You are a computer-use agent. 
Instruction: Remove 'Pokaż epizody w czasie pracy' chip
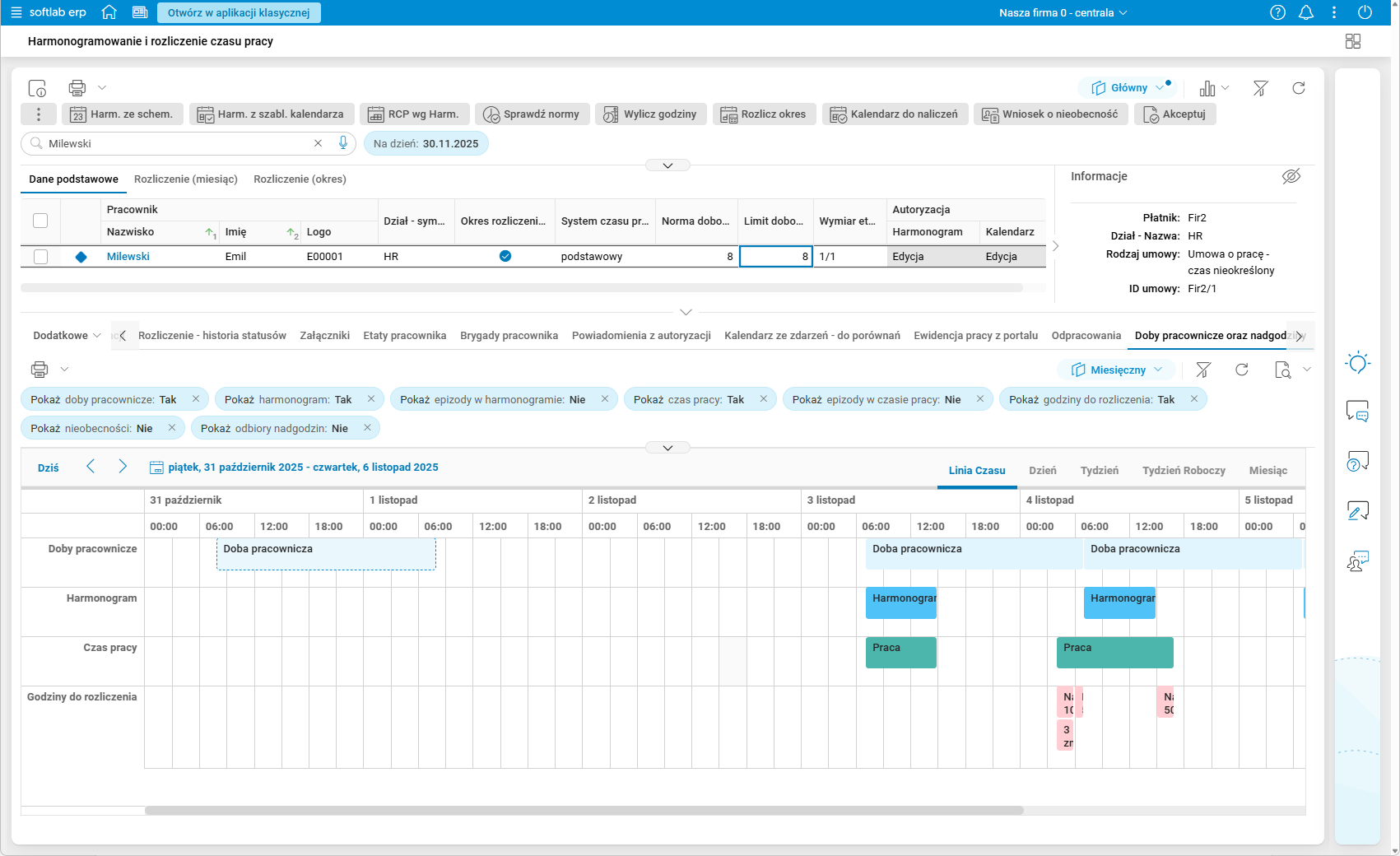pyautogui.click(x=980, y=399)
